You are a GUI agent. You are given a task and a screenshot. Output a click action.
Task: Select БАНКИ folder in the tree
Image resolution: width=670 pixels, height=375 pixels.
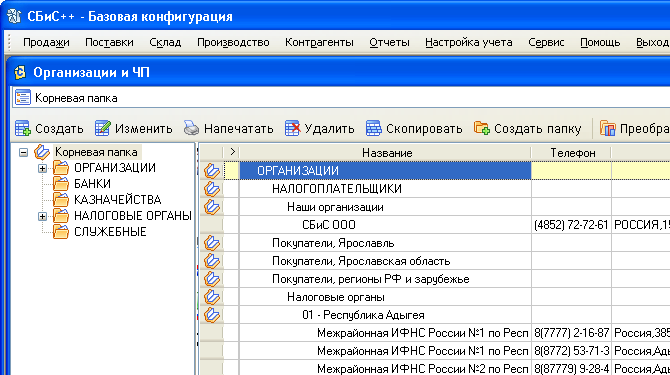[x=92, y=184]
